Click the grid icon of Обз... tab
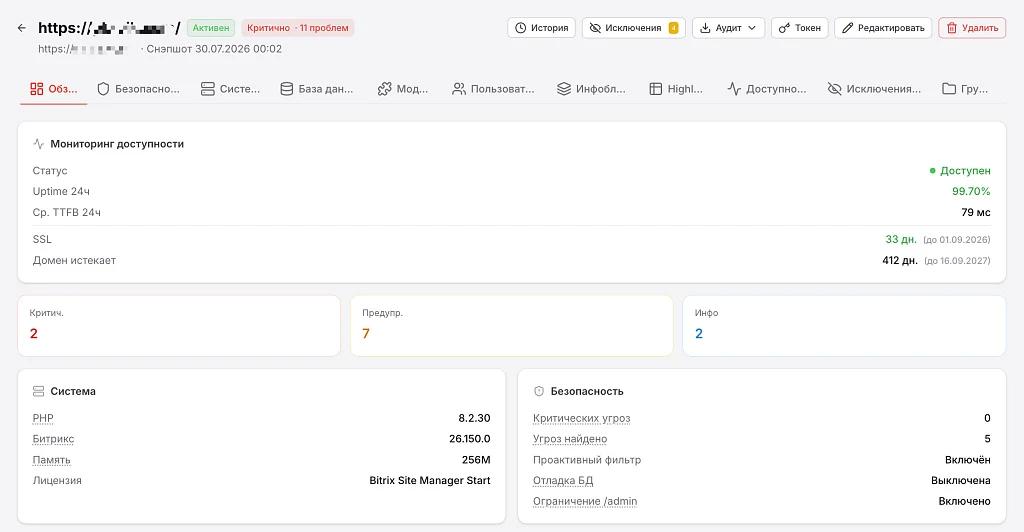 37,89
